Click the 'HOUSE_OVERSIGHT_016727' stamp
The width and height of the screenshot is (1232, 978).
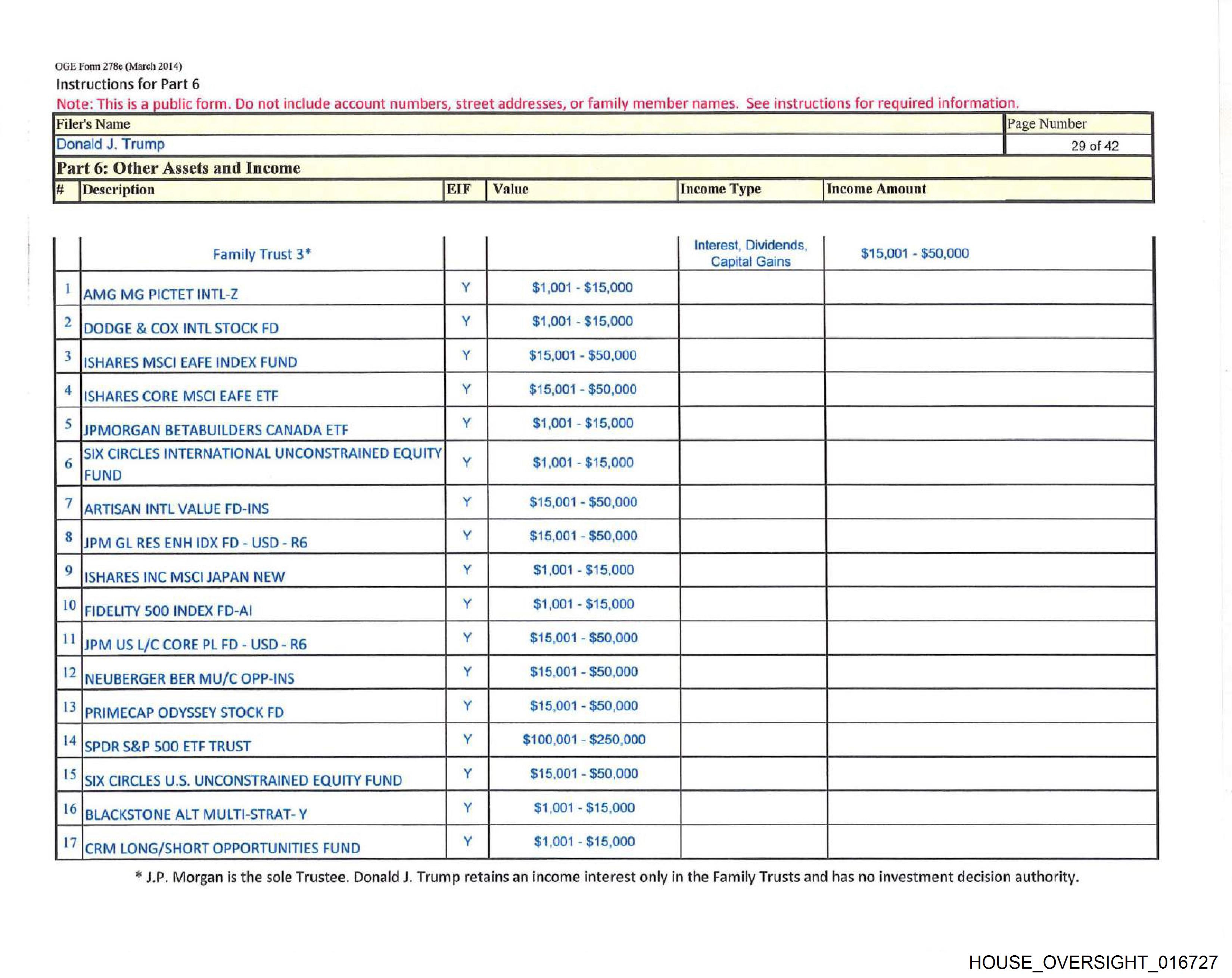pyautogui.click(x=1093, y=962)
